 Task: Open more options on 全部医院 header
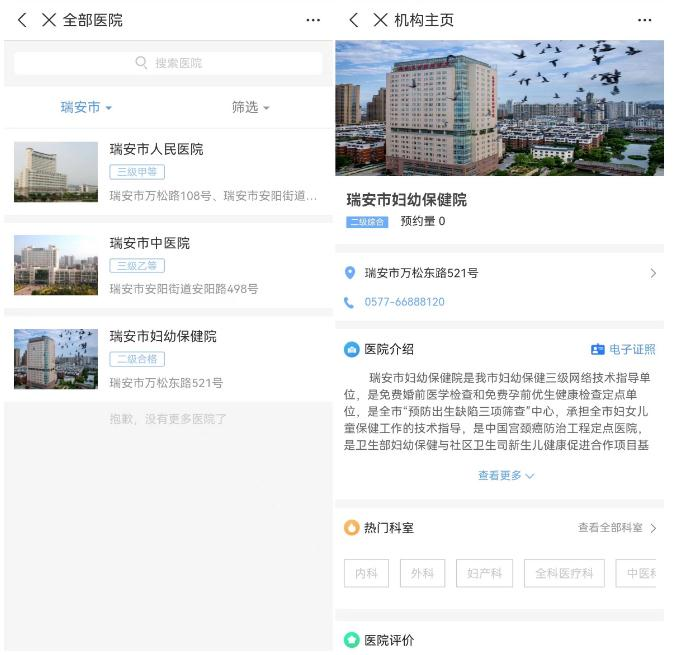pyautogui.click(x=313, y=20)
